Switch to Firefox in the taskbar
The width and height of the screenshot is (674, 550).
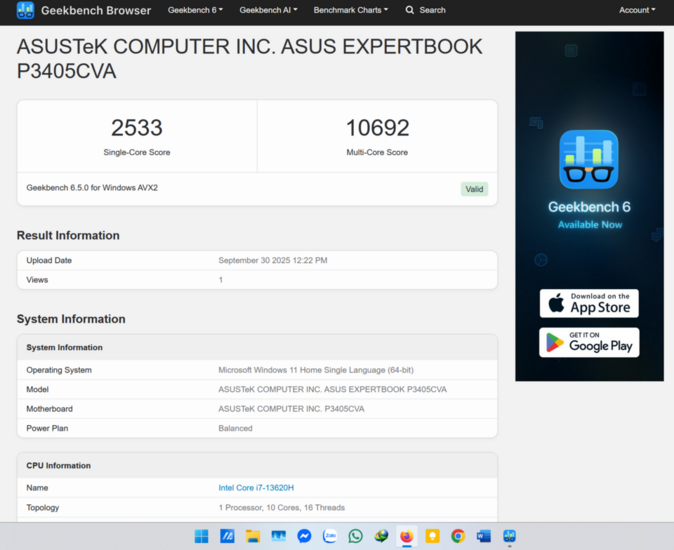pos(407,536)
